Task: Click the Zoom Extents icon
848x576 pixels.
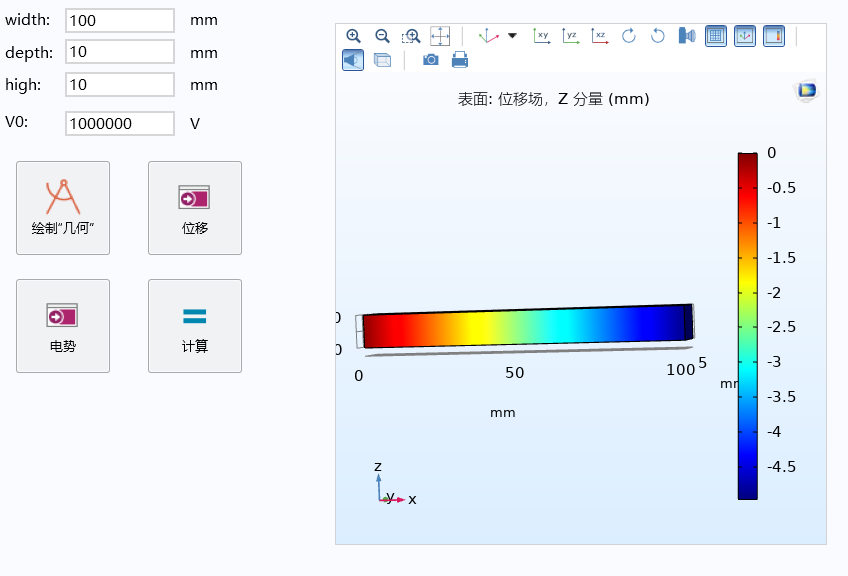Action: 440,36
